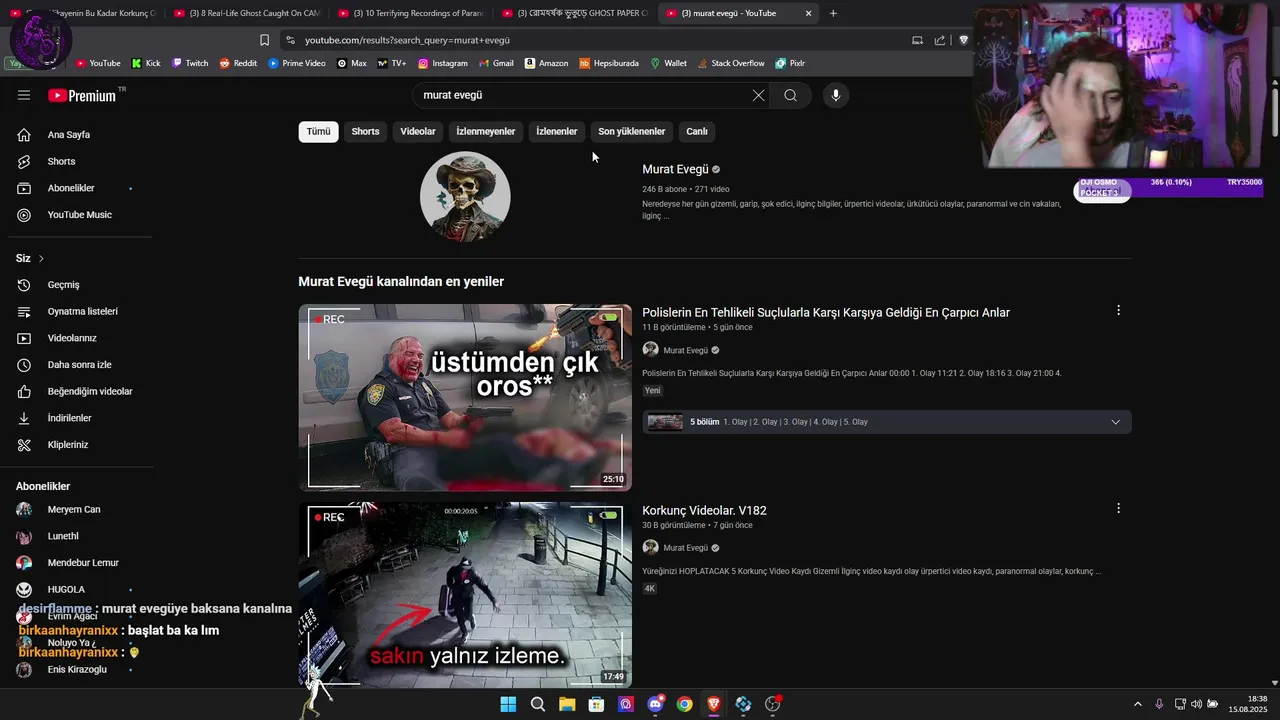
Task: Open Reddit bookmark
Action: [x=238, y=63]
